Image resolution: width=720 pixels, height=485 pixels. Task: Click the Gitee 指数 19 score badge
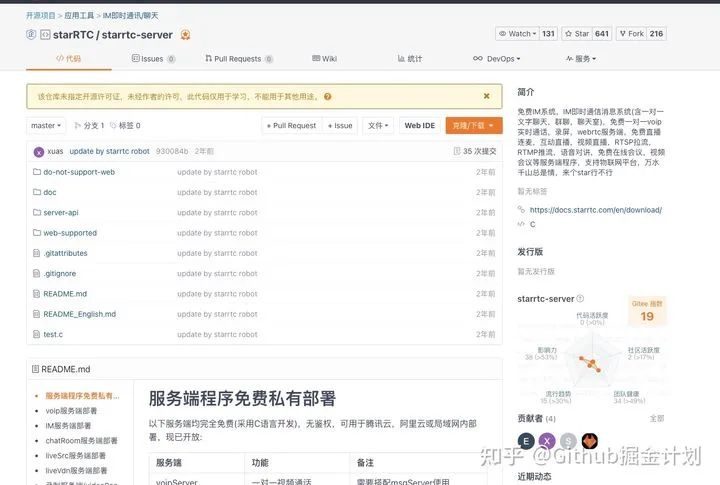tap(647, 311)
